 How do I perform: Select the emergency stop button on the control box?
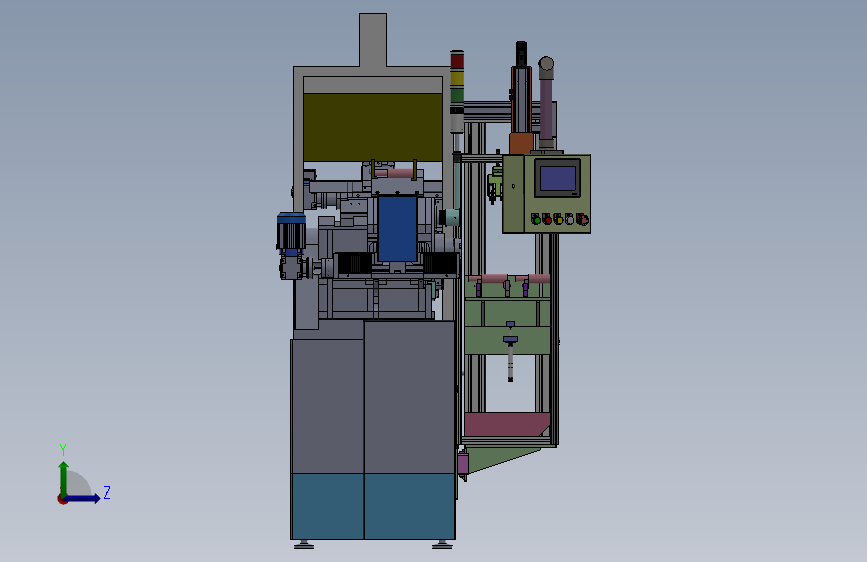[x=582, y=220]
